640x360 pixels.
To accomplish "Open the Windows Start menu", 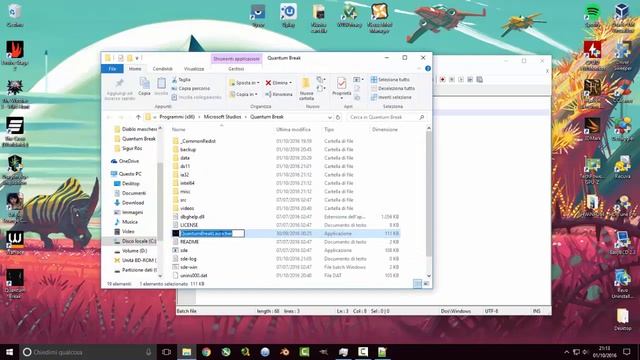I will coord(9,352).
